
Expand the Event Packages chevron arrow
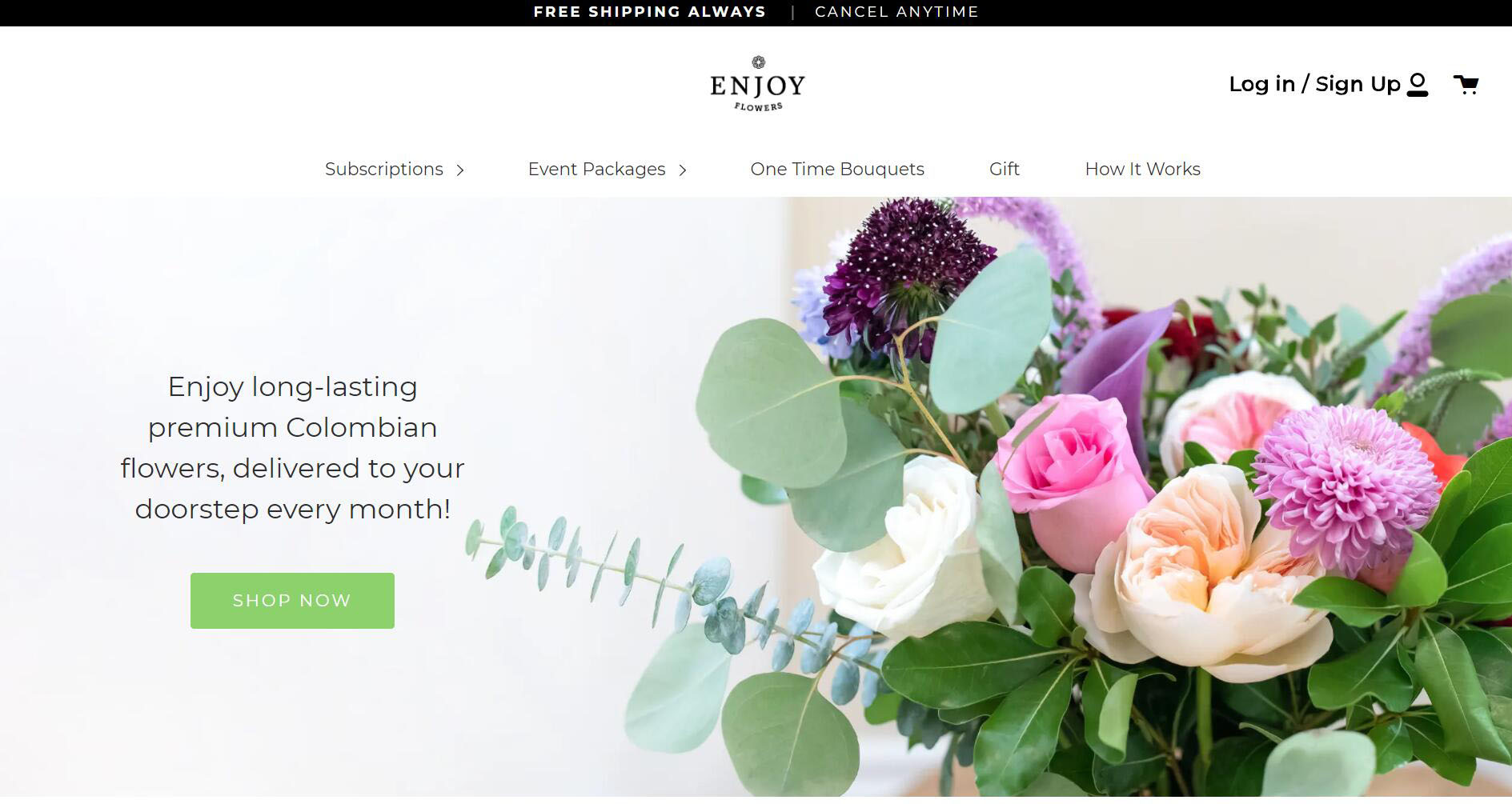[683, 170]
